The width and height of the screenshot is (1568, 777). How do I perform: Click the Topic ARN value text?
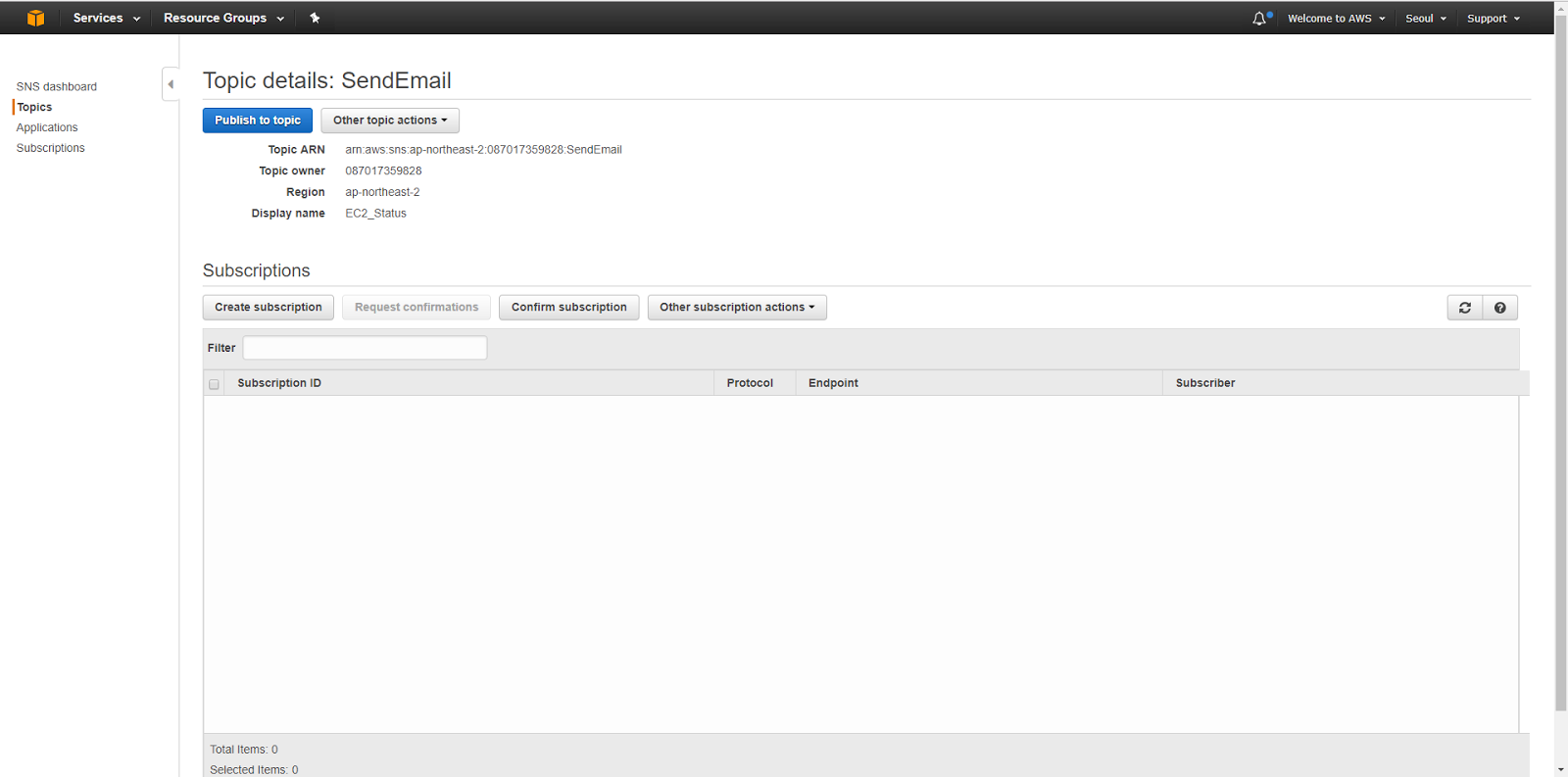click(x=483, y=150)
